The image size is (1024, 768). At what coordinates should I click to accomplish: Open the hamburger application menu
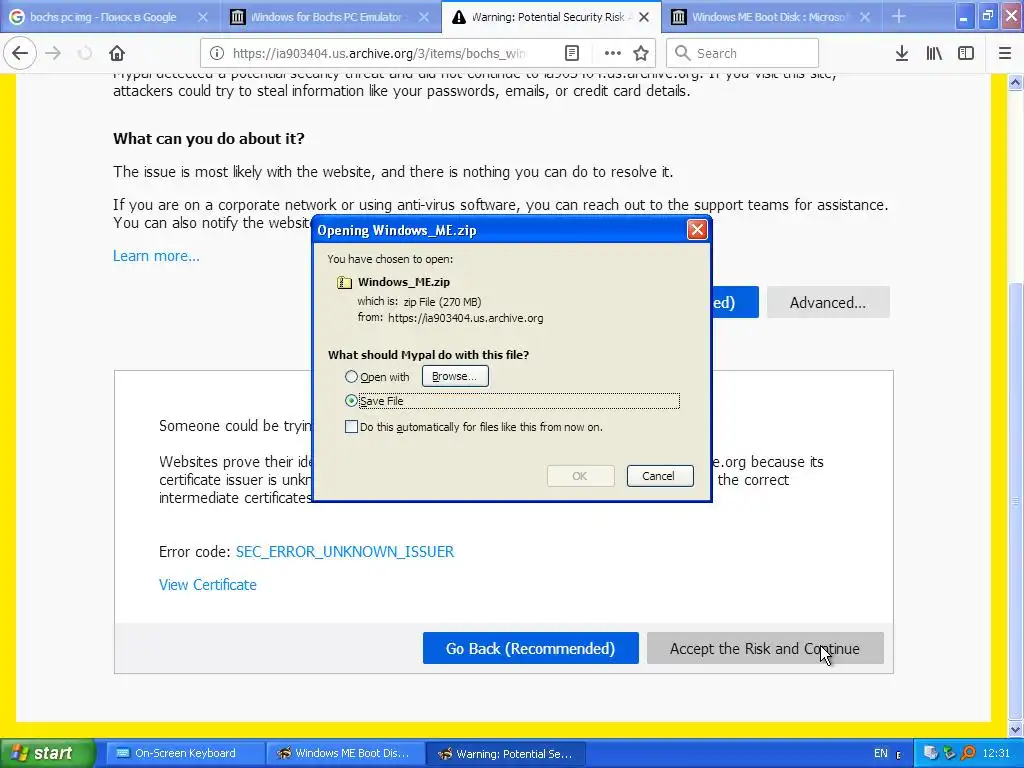tap(1005, 53)
